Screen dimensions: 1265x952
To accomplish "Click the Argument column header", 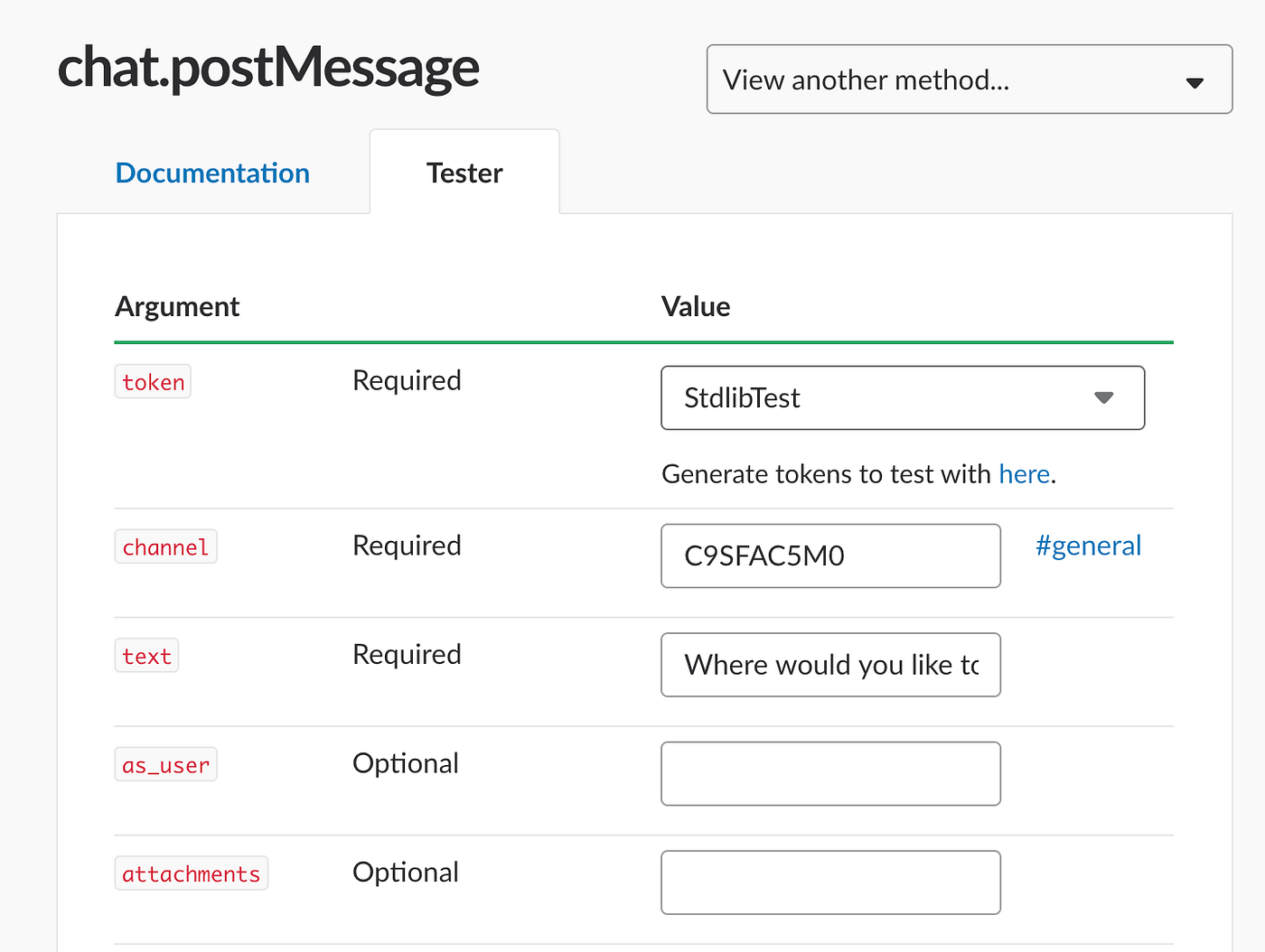I will tap(177, 306).
